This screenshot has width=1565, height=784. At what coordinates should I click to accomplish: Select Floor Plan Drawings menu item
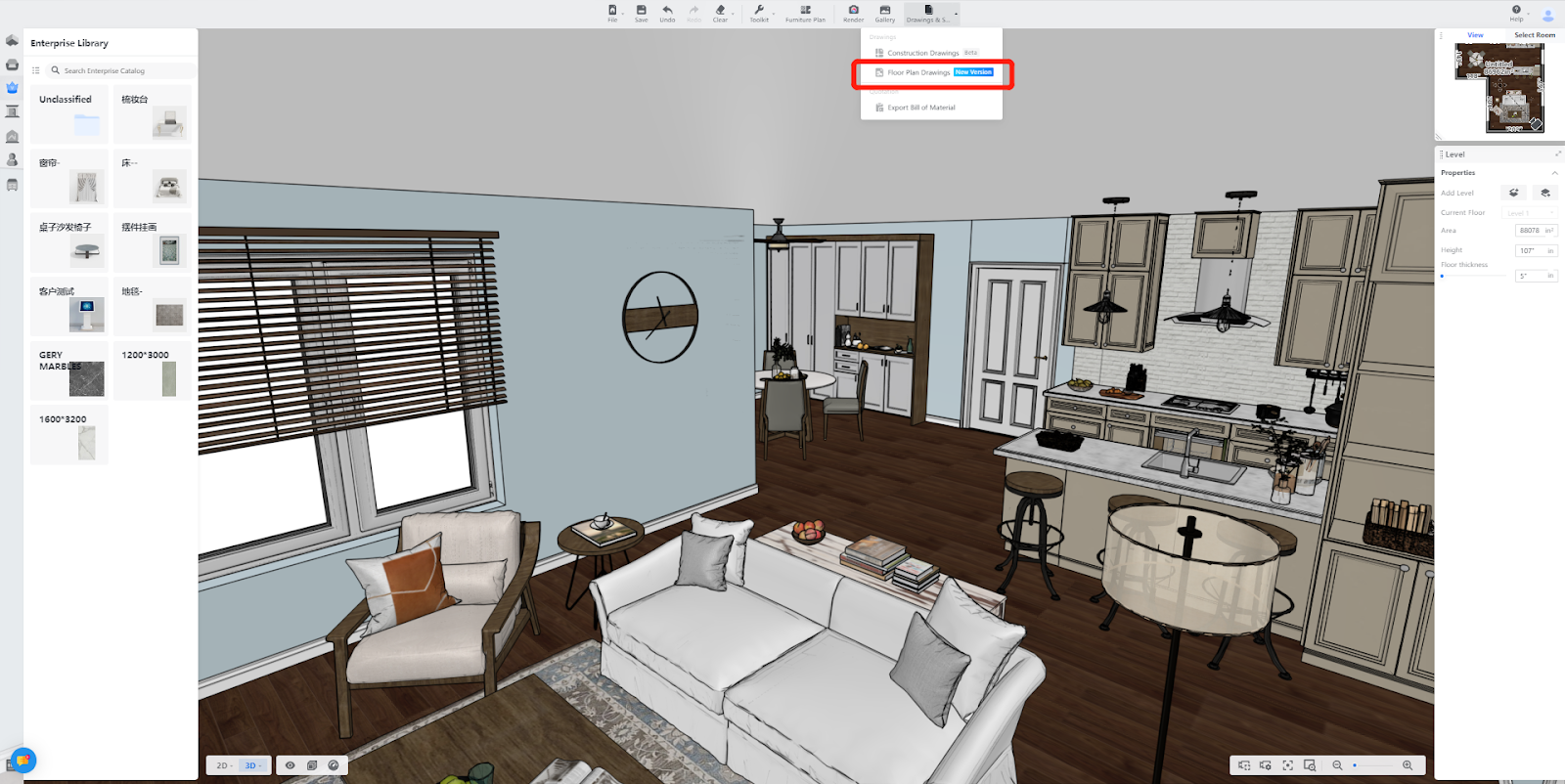click(x=918, y=72)
